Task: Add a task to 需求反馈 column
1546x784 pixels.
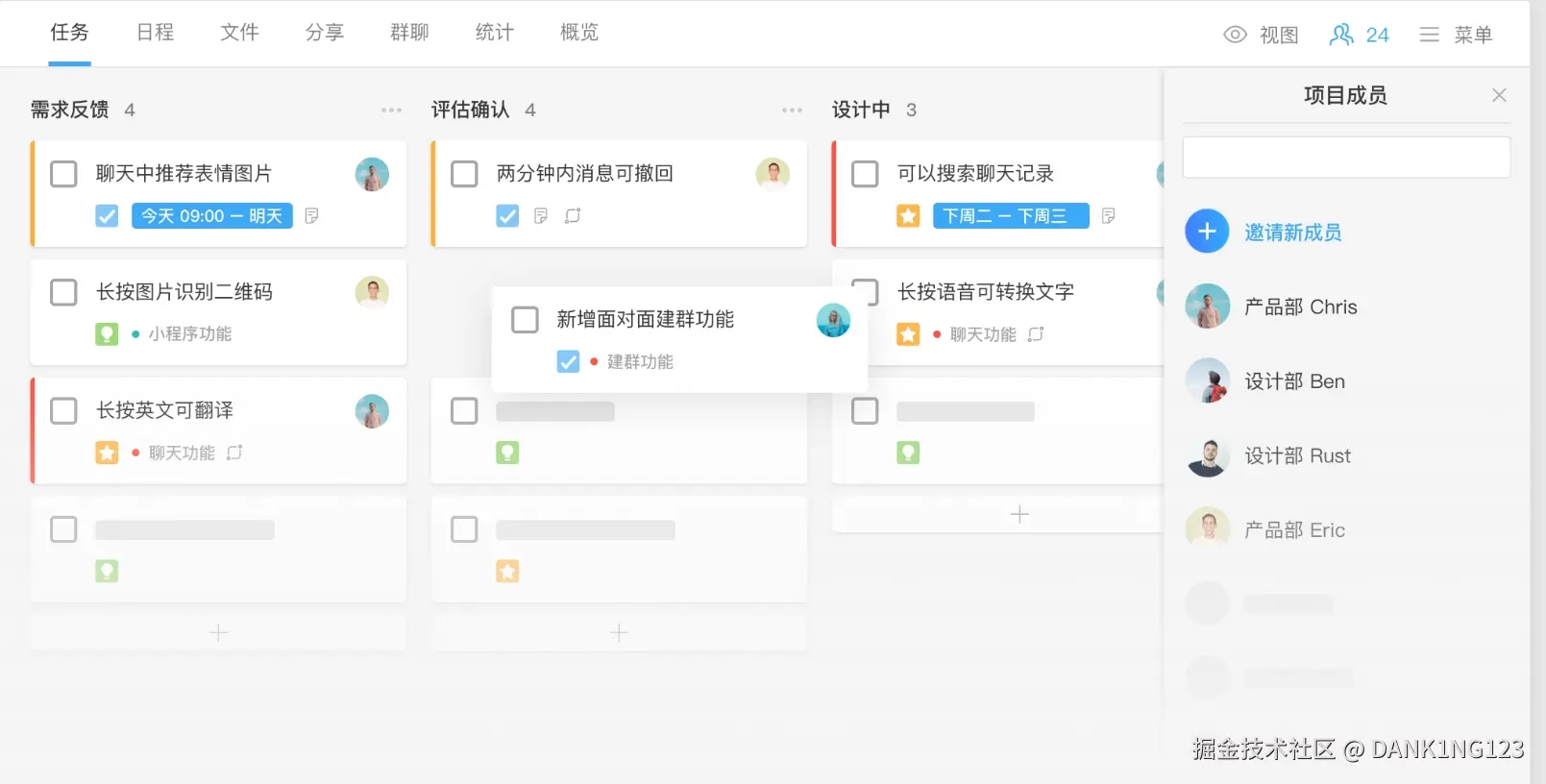Action: pos(218,632)
